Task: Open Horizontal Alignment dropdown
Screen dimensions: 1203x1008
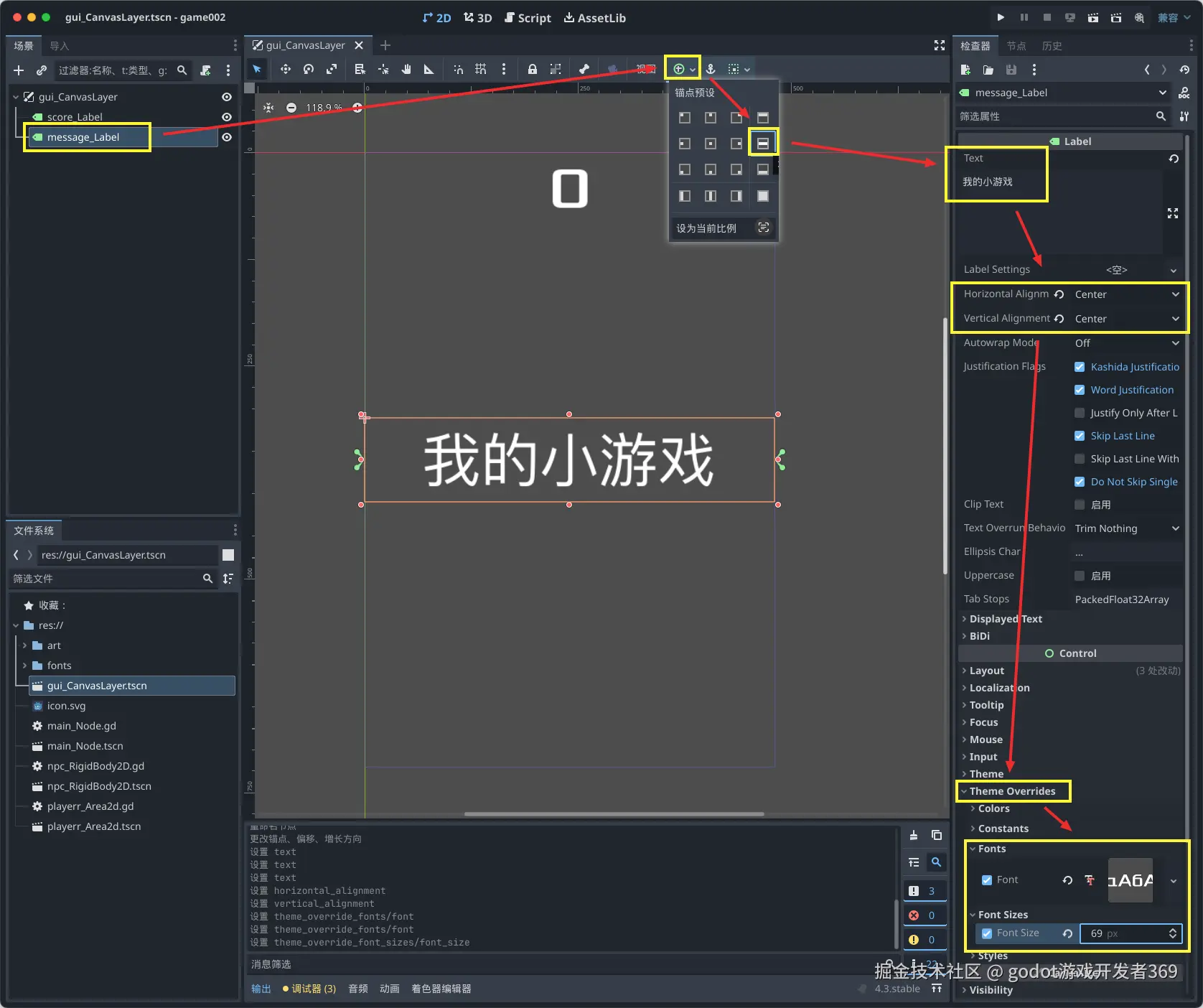Action: (x=1126, y=294)
